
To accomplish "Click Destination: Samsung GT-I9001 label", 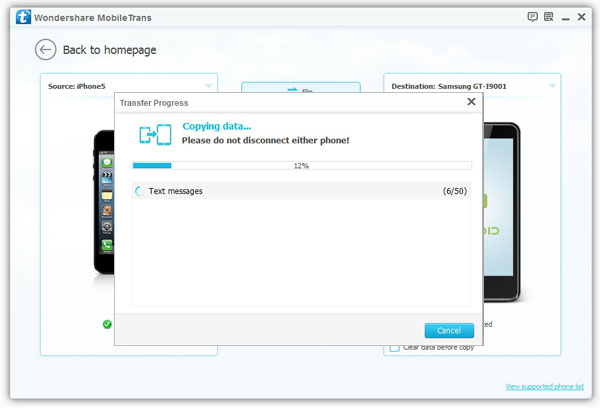I will pyautogui.click(x=449, y=86).
